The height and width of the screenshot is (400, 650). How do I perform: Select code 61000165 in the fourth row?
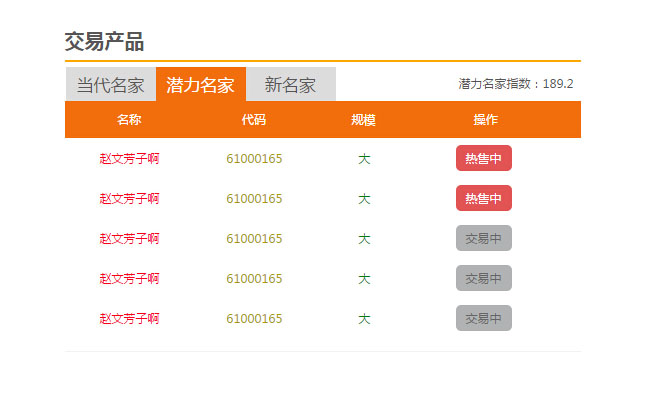pos(254,278)
